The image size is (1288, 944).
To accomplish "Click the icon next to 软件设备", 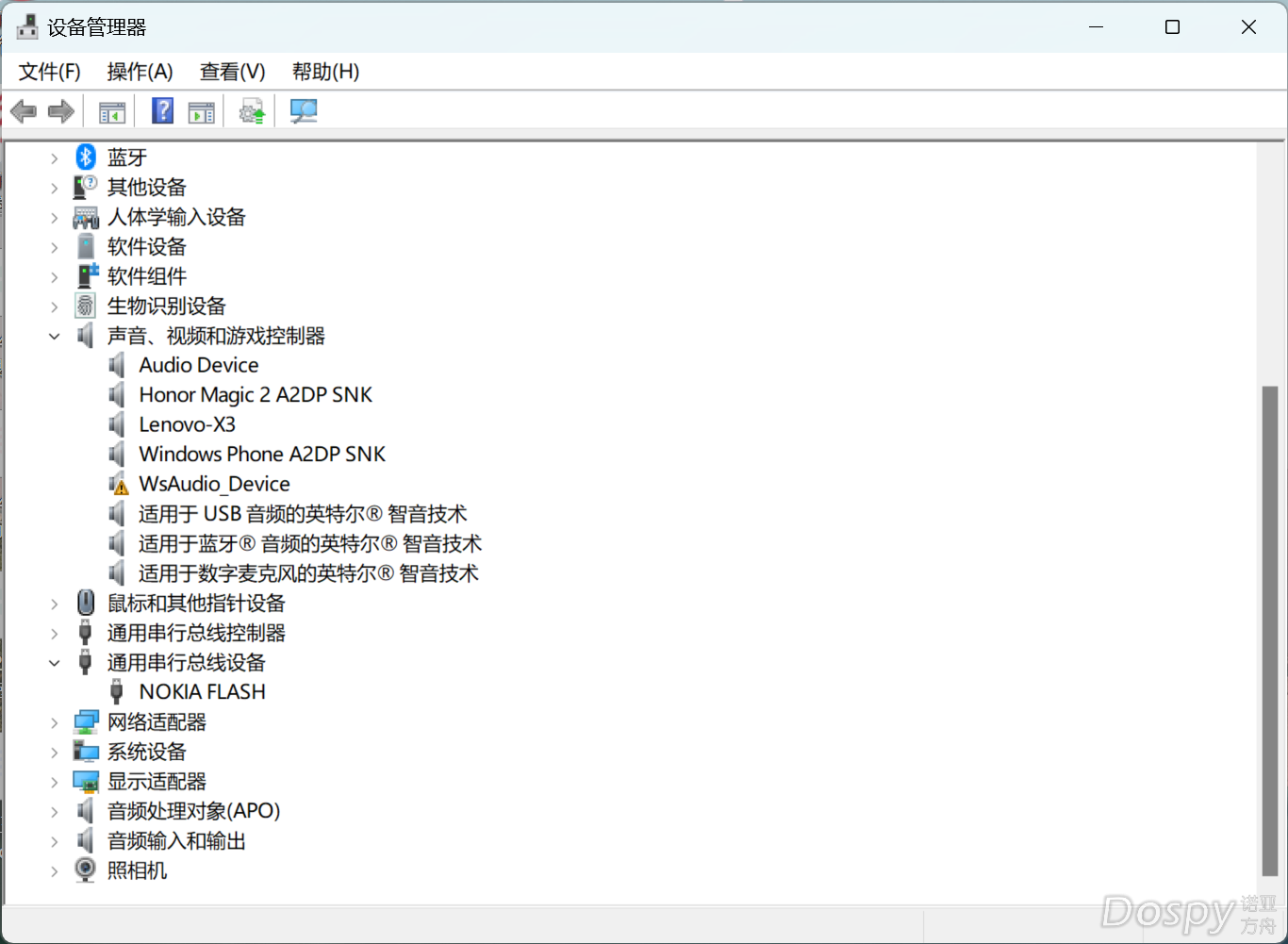I will pyautogui.click(x=86, y=246).
